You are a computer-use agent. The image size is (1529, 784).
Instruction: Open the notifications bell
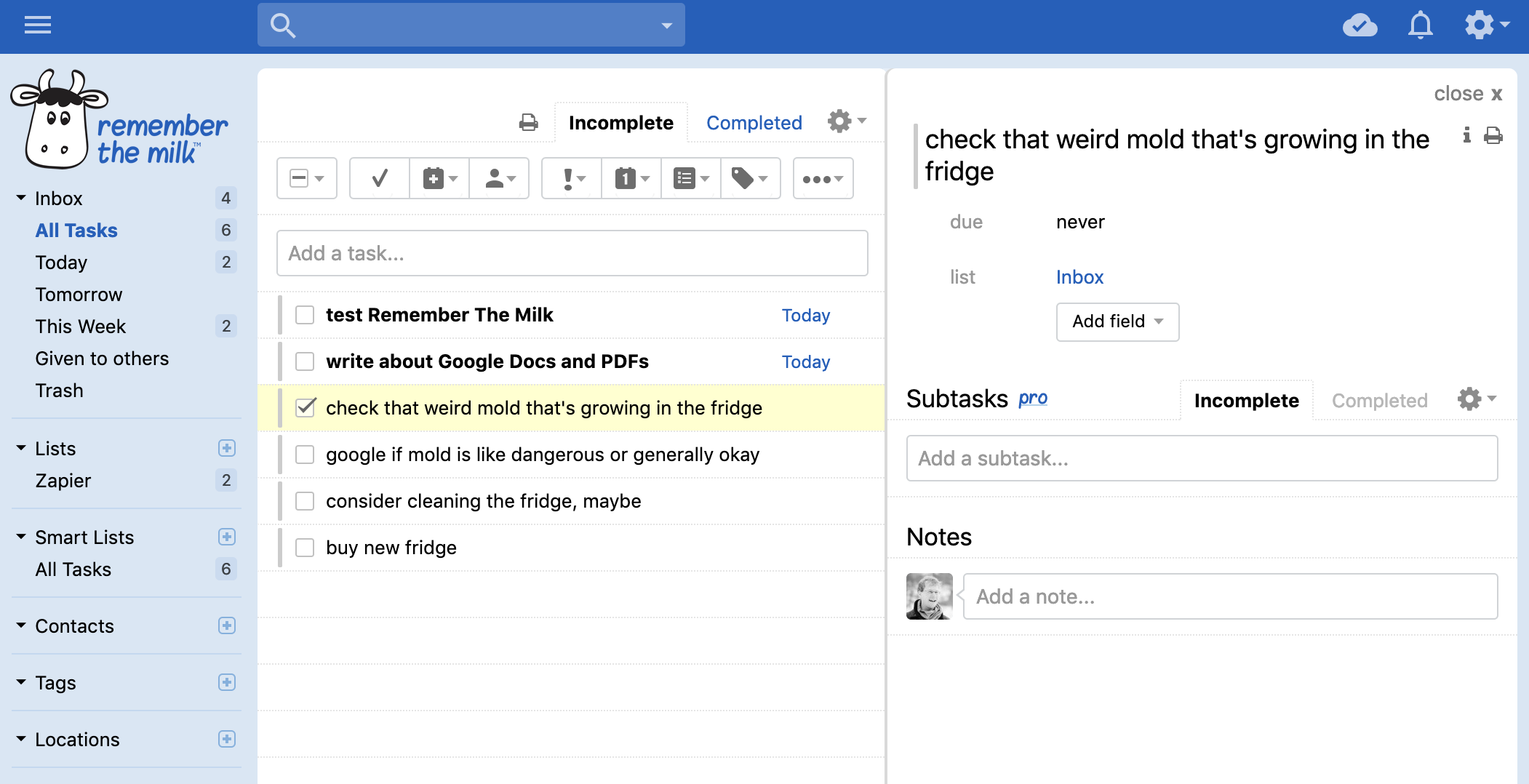(x=1420, y=25)
